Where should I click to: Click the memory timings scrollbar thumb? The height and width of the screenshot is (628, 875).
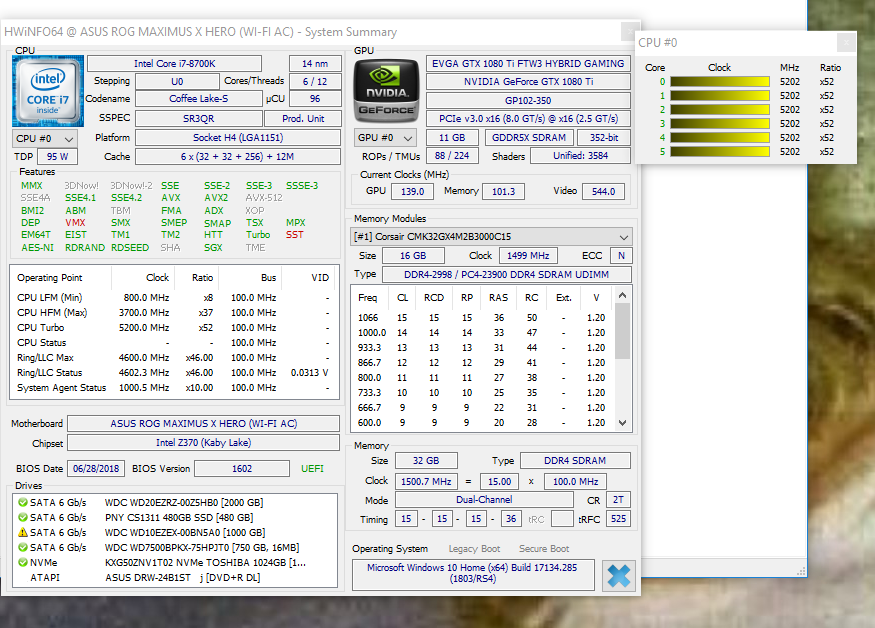pyautogui.click(x=623, y=331)
